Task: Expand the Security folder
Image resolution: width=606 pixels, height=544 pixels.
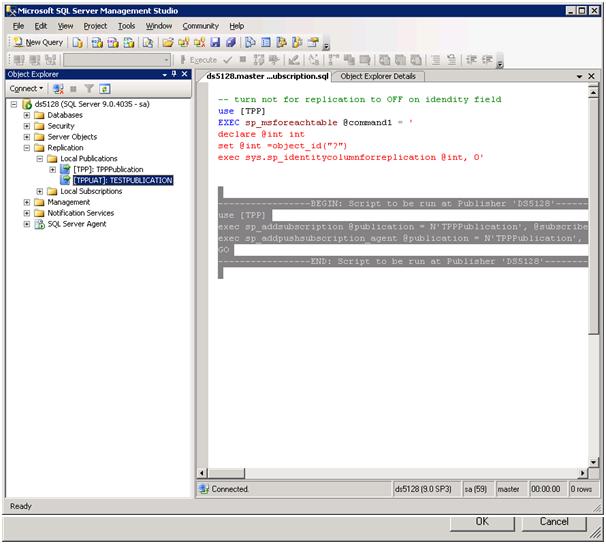Action: [x=27, y=126]
